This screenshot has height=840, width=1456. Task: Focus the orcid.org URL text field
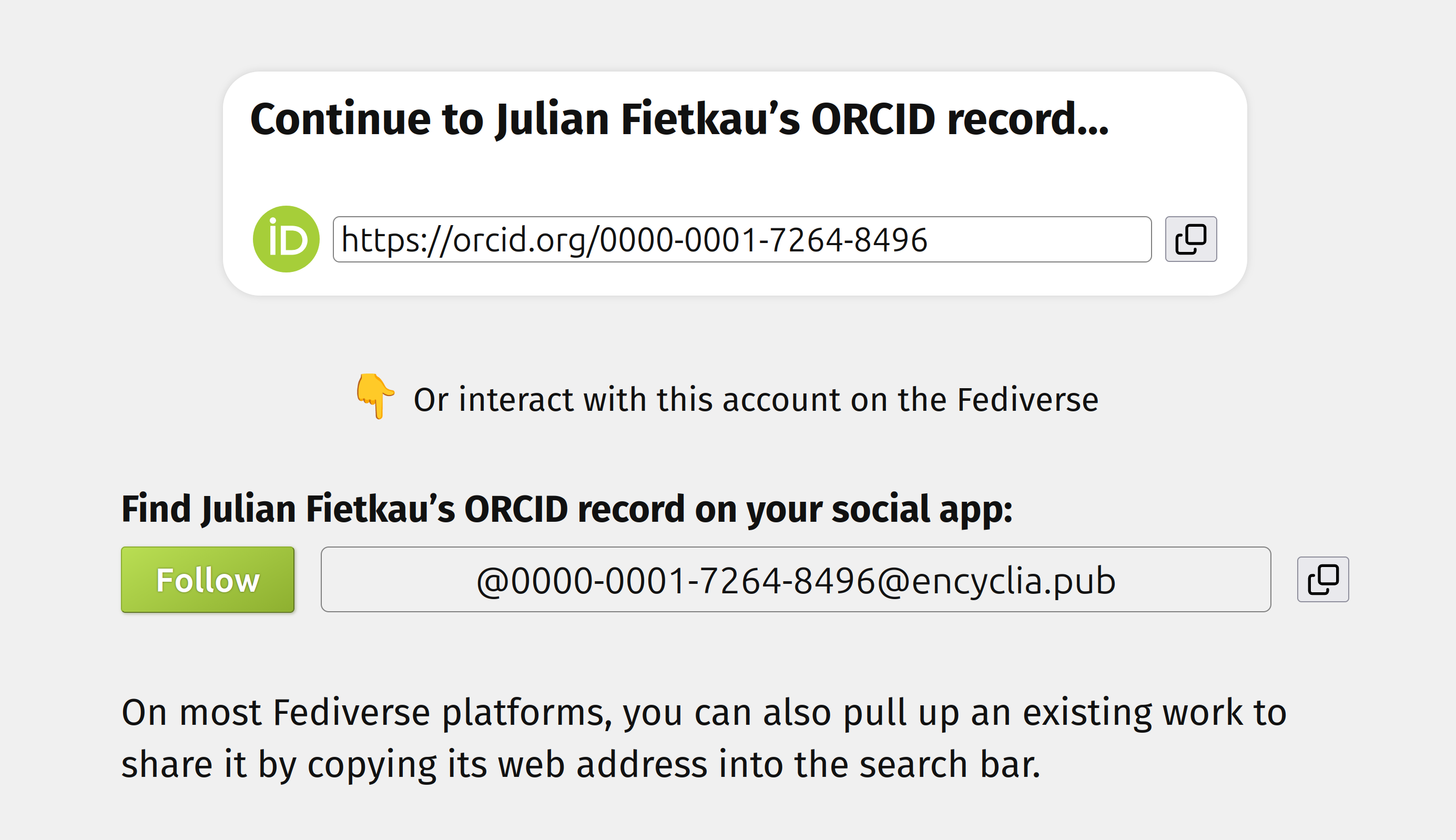click(x=741, y=239)
